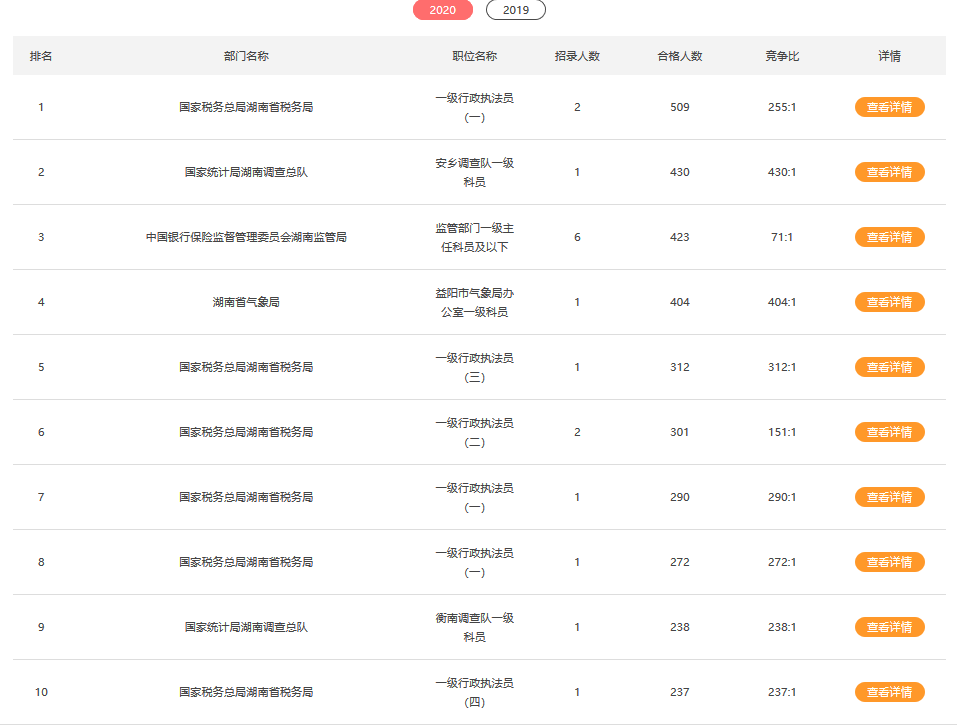Image resolution: width=957 pixels, height=725 pixels.
Task: View details for rank 10 row
Action: click(889, 692)
